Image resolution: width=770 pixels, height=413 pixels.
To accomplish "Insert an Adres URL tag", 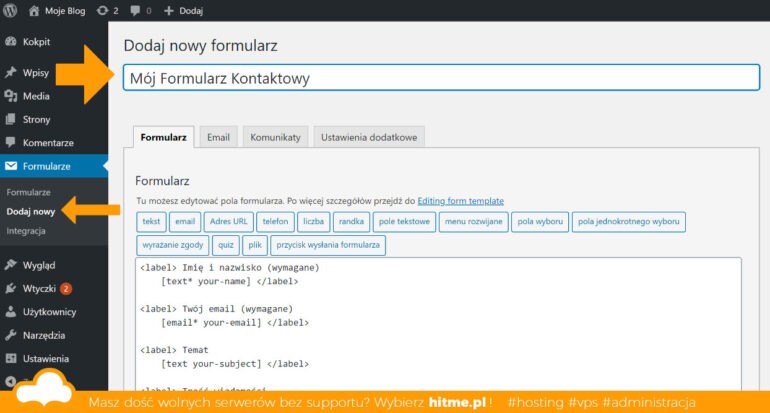I will point(229,221).
